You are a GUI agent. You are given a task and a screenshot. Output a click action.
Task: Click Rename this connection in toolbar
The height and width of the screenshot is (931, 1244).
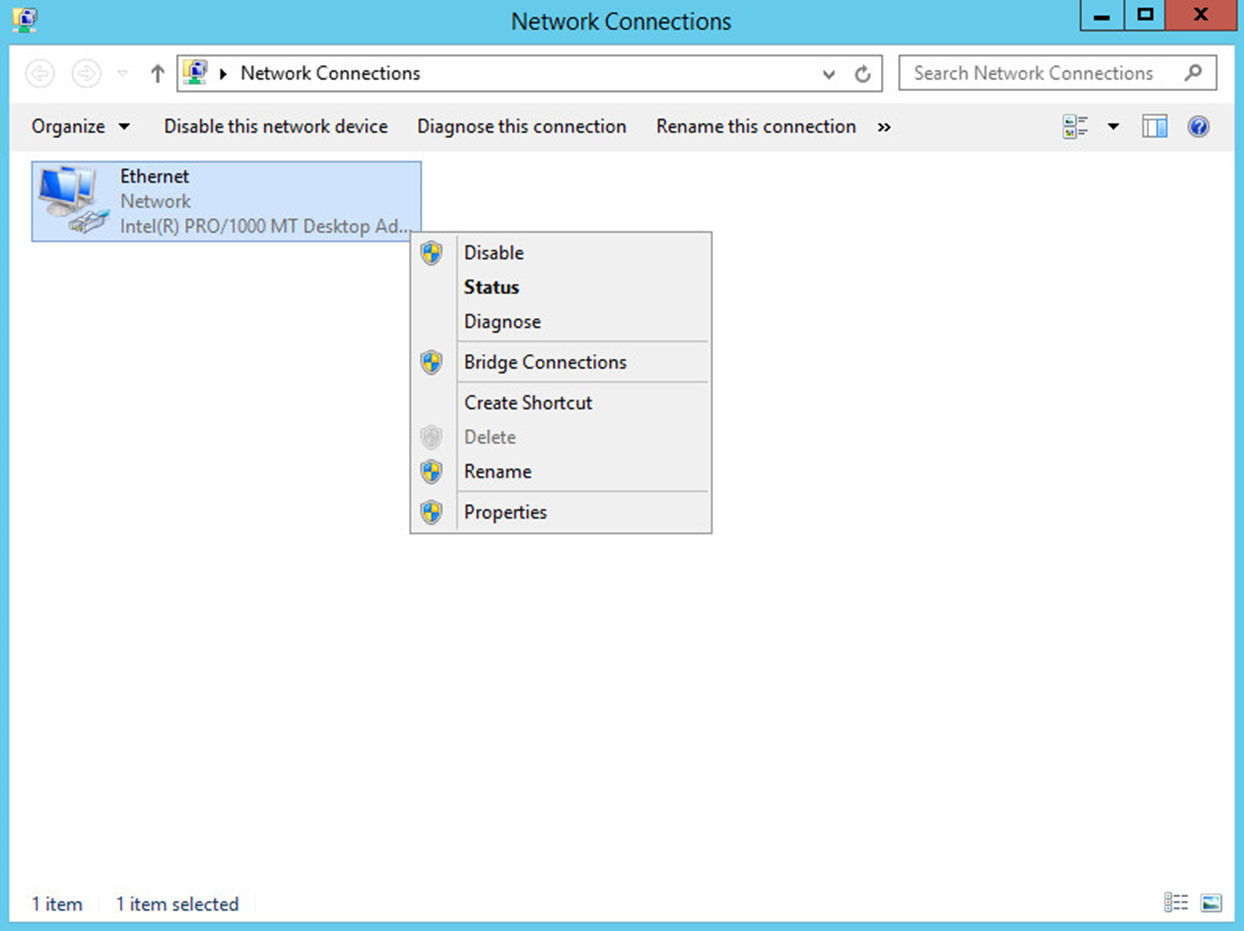coord(755,127)
